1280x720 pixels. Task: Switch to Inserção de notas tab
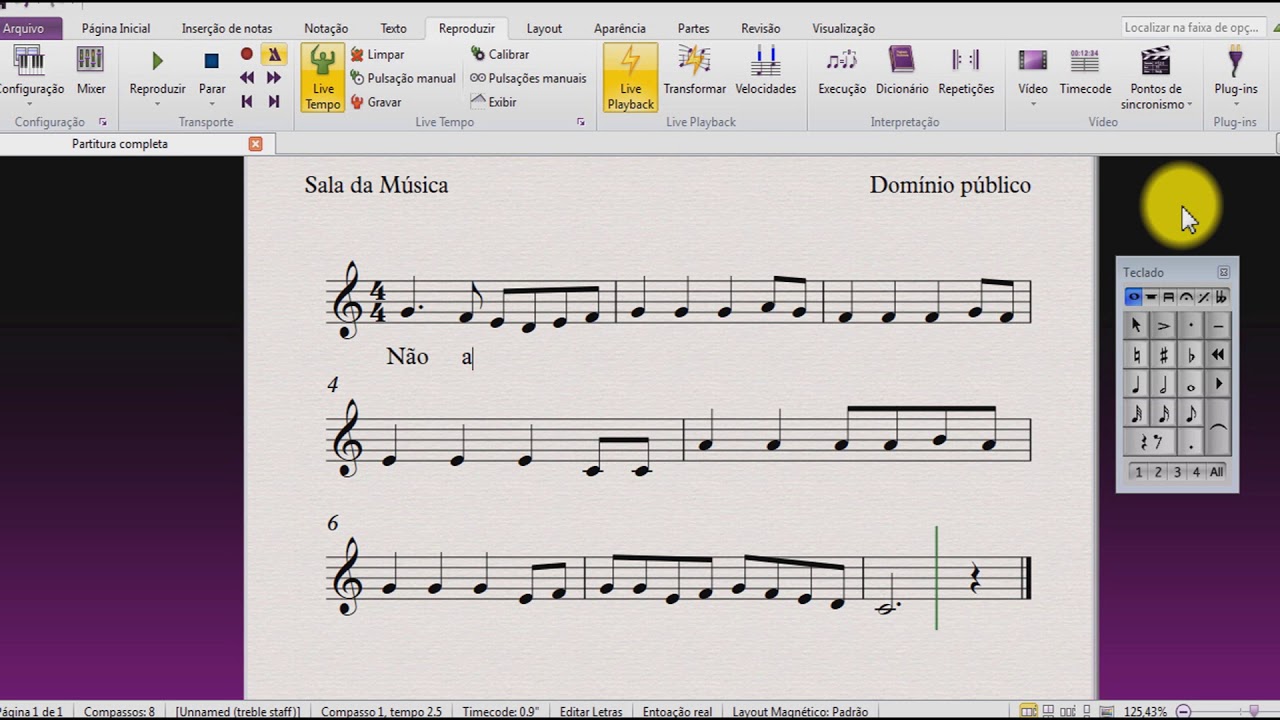227,28
